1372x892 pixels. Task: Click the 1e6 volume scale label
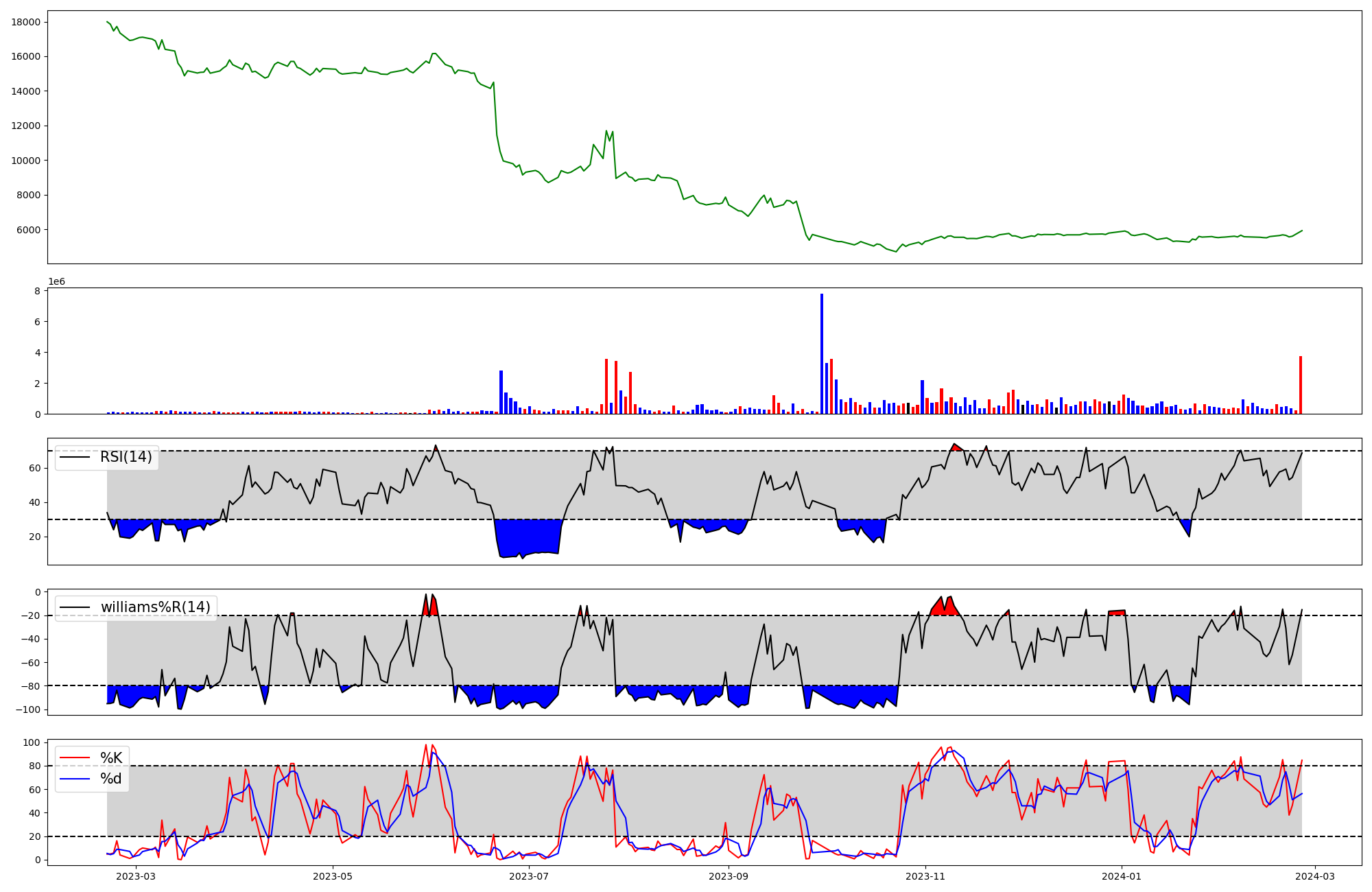click(x=56, y=282)
